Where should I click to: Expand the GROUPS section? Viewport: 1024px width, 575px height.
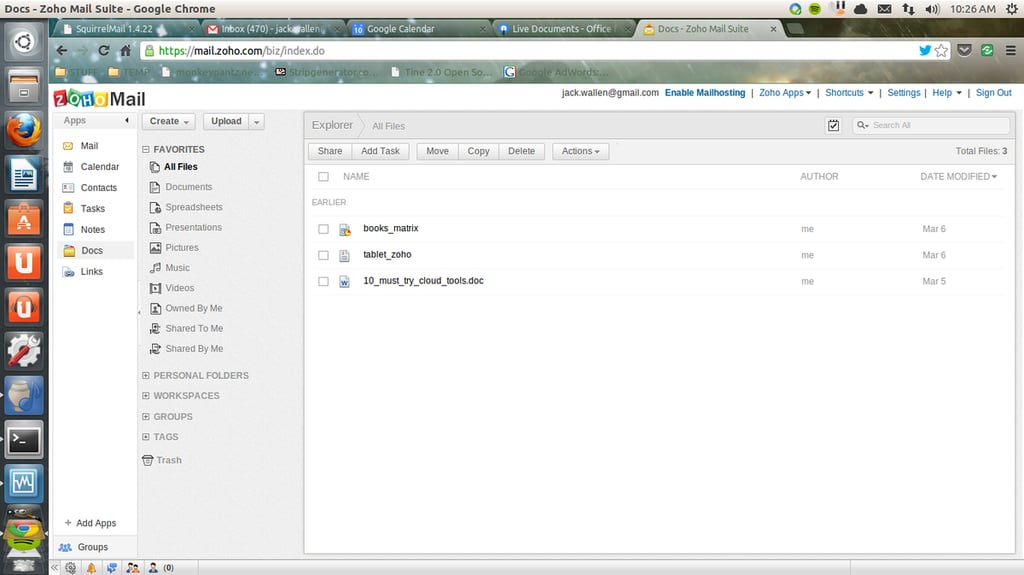click(x=146, y=417)
